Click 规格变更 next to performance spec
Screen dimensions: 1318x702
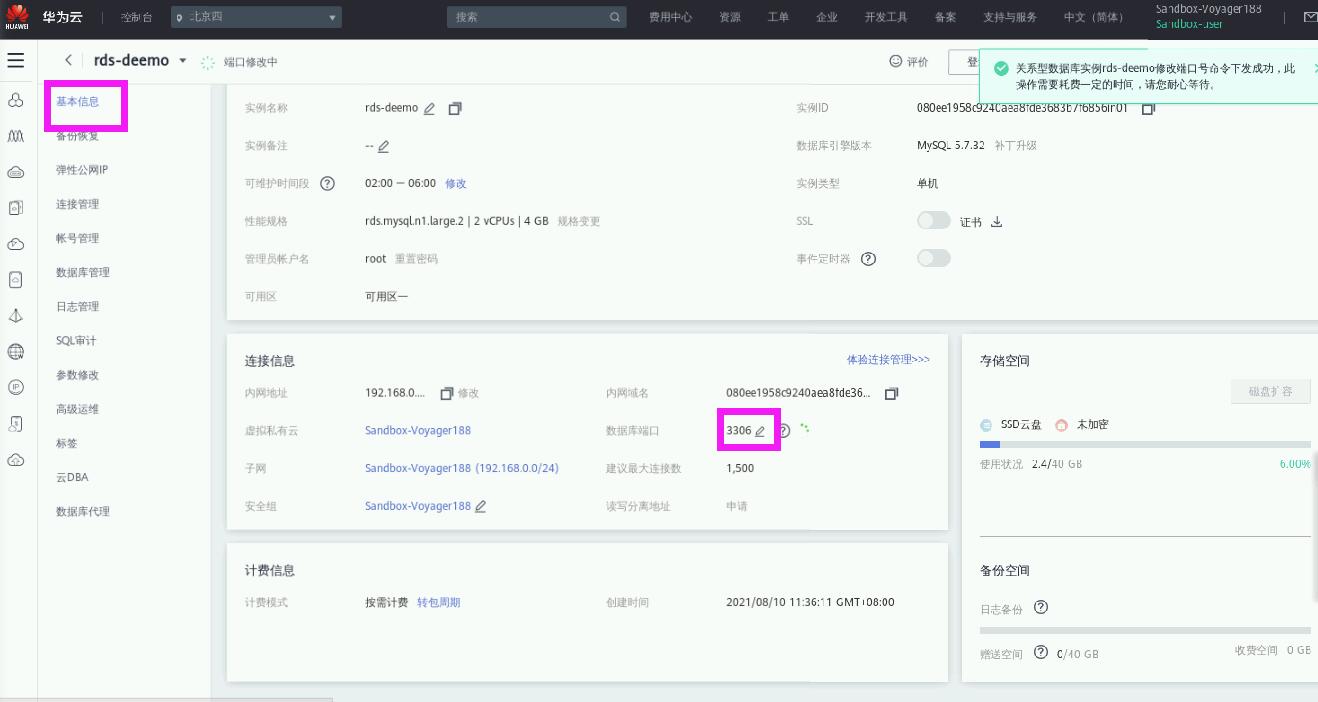click(579, 221)
